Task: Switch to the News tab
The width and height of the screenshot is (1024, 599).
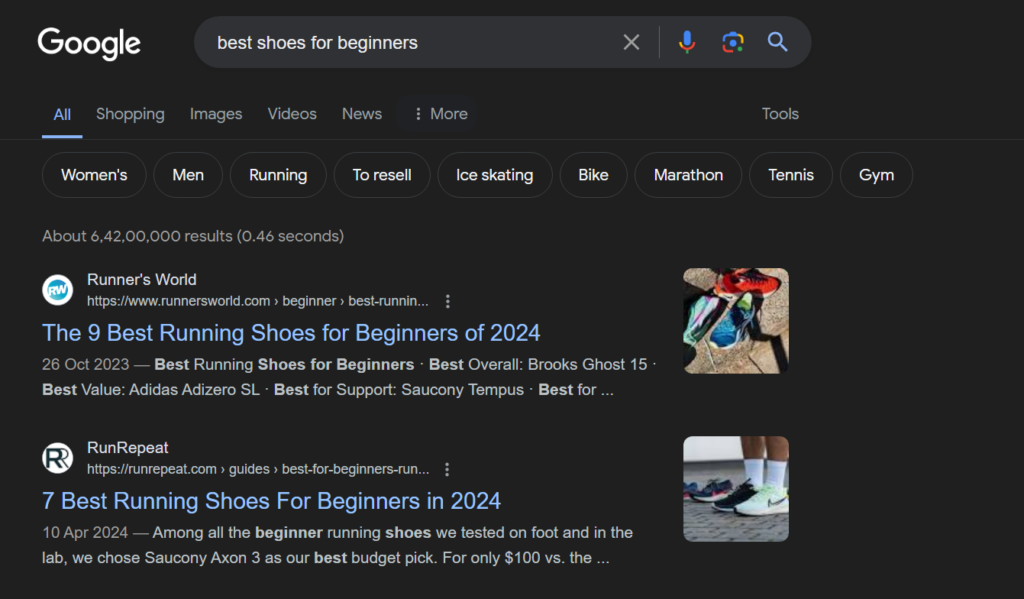Action: pyautogui.click(x=362, y=114)
